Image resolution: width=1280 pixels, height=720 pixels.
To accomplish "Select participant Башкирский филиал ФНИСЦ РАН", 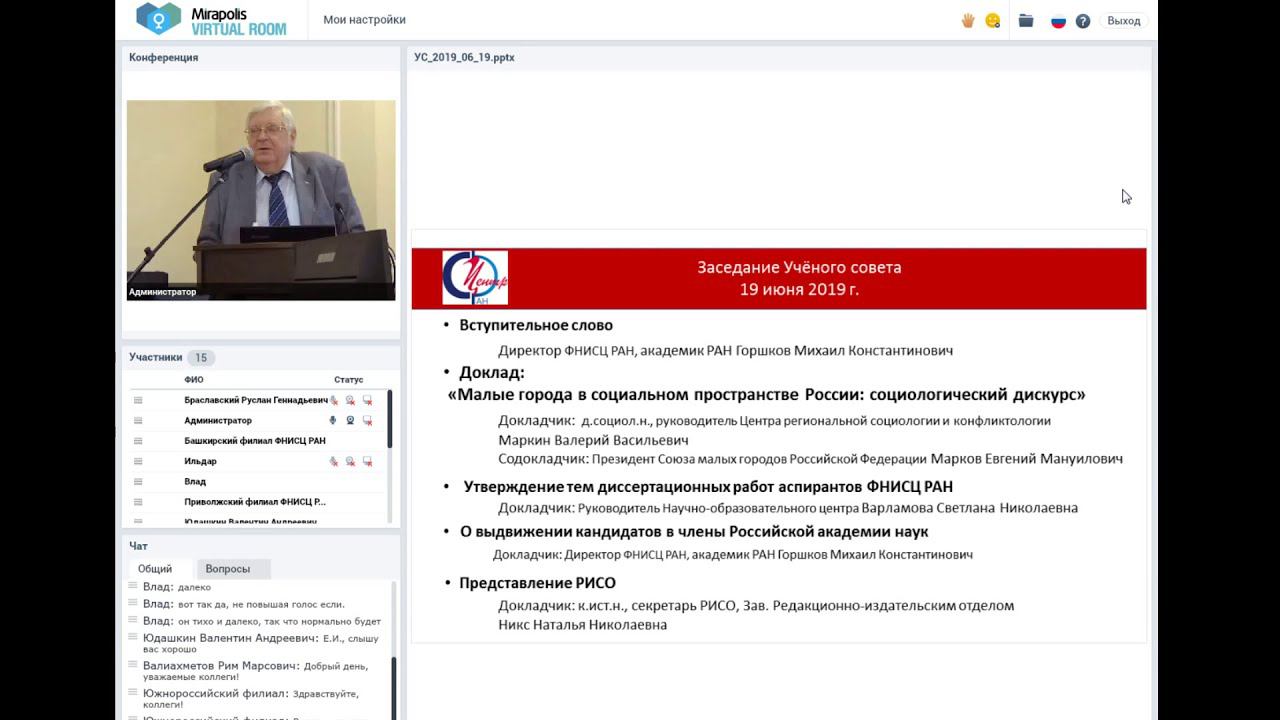I will (255, 441).
